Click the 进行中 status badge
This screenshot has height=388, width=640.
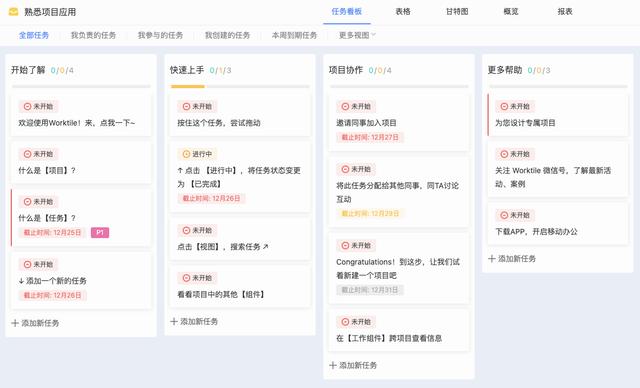tap(197, 154)
